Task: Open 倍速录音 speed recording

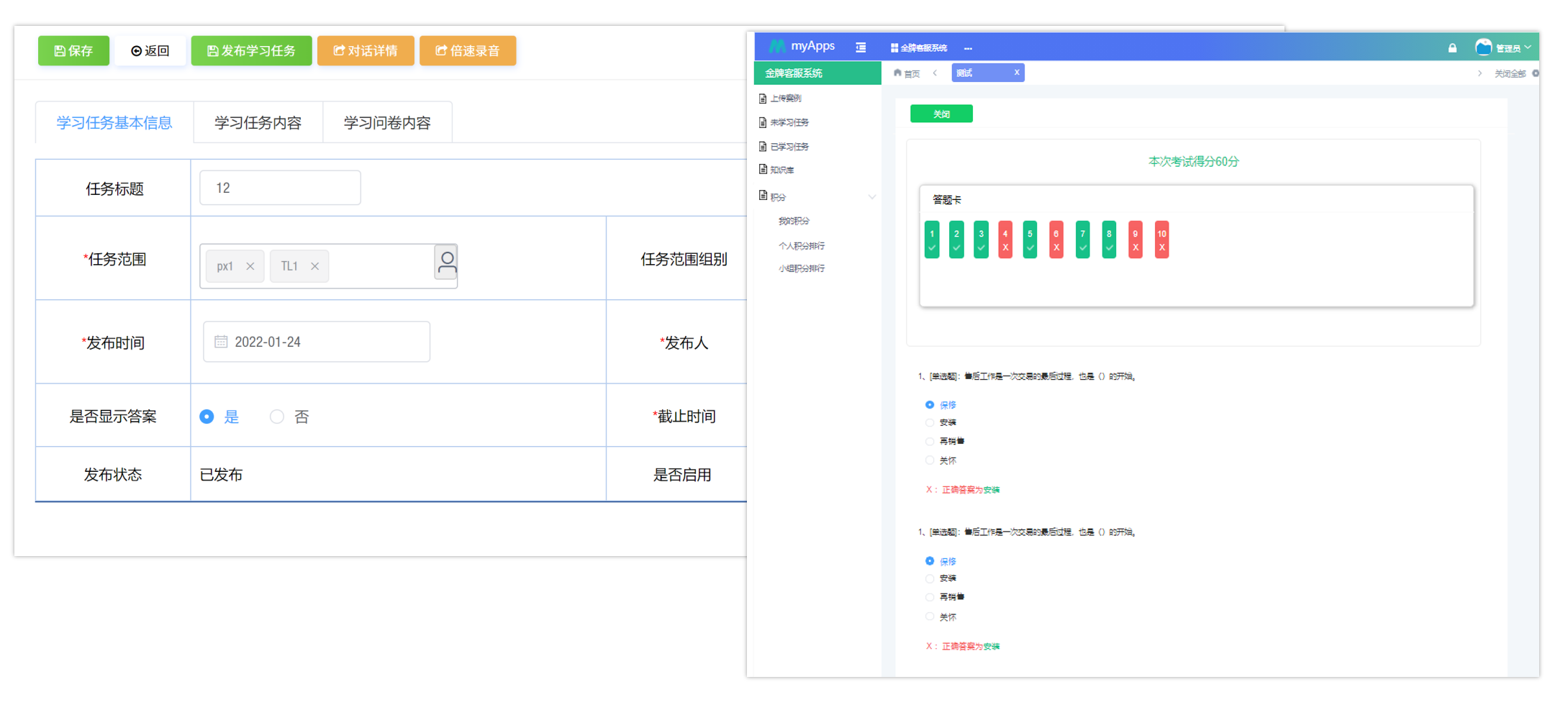Action: coord(468,50)
